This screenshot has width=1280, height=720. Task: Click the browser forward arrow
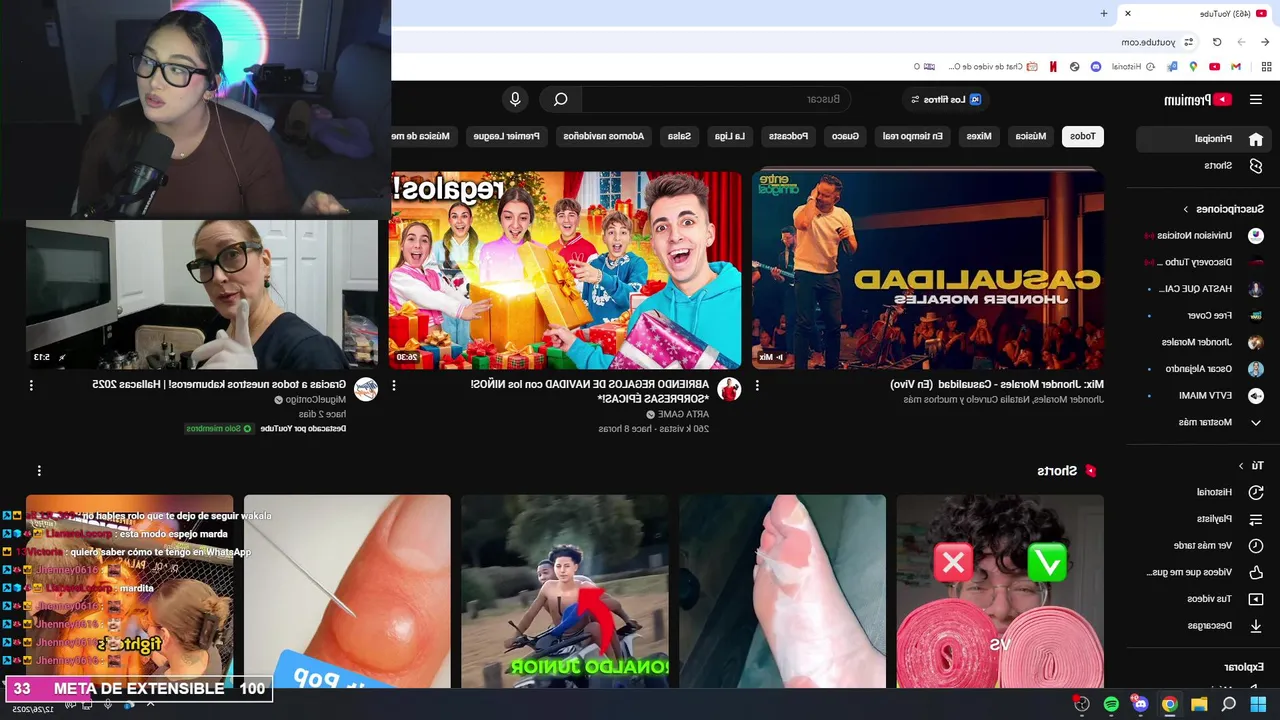1241,42
